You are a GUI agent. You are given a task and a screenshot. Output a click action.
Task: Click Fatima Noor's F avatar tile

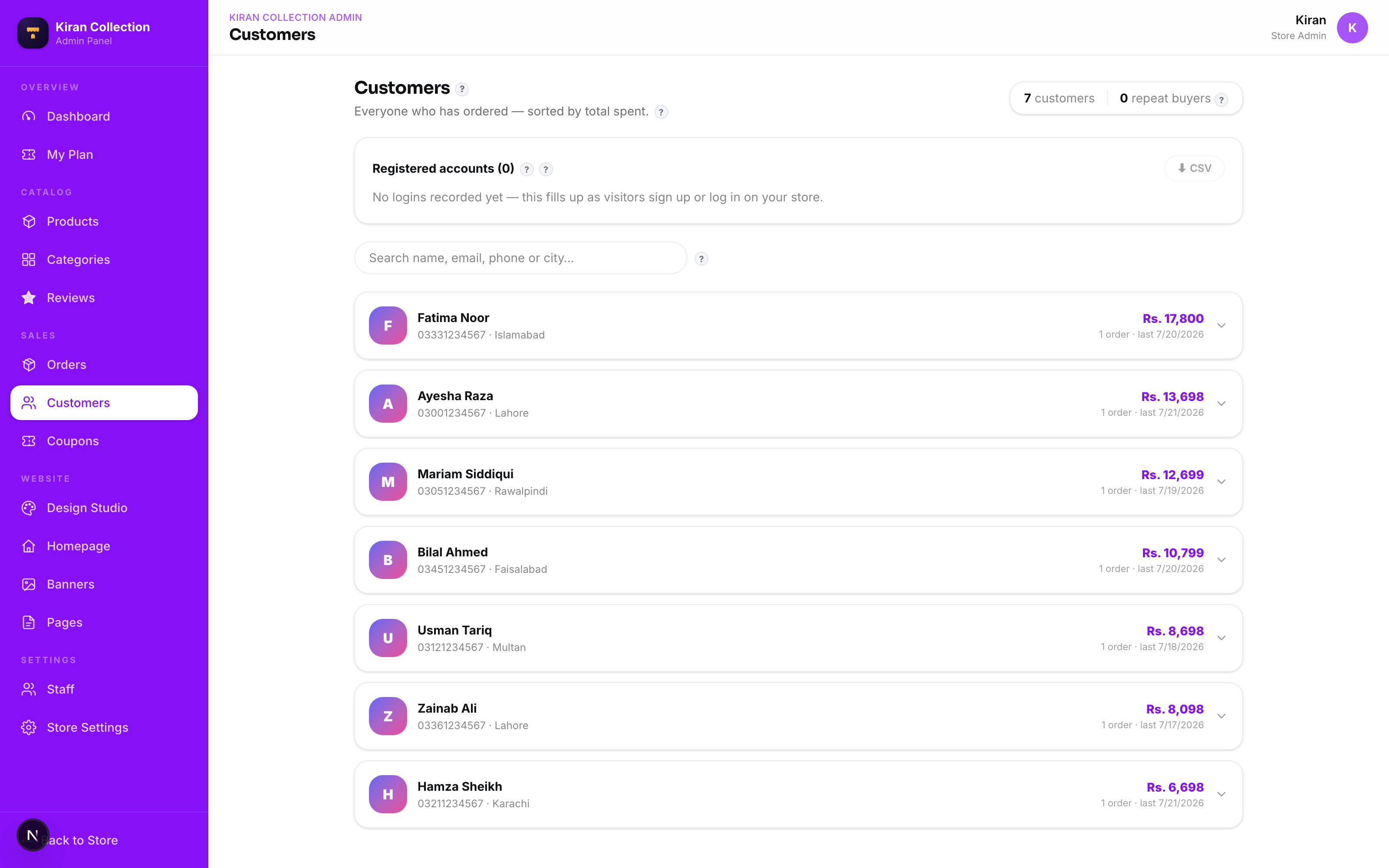coord(388,325)
